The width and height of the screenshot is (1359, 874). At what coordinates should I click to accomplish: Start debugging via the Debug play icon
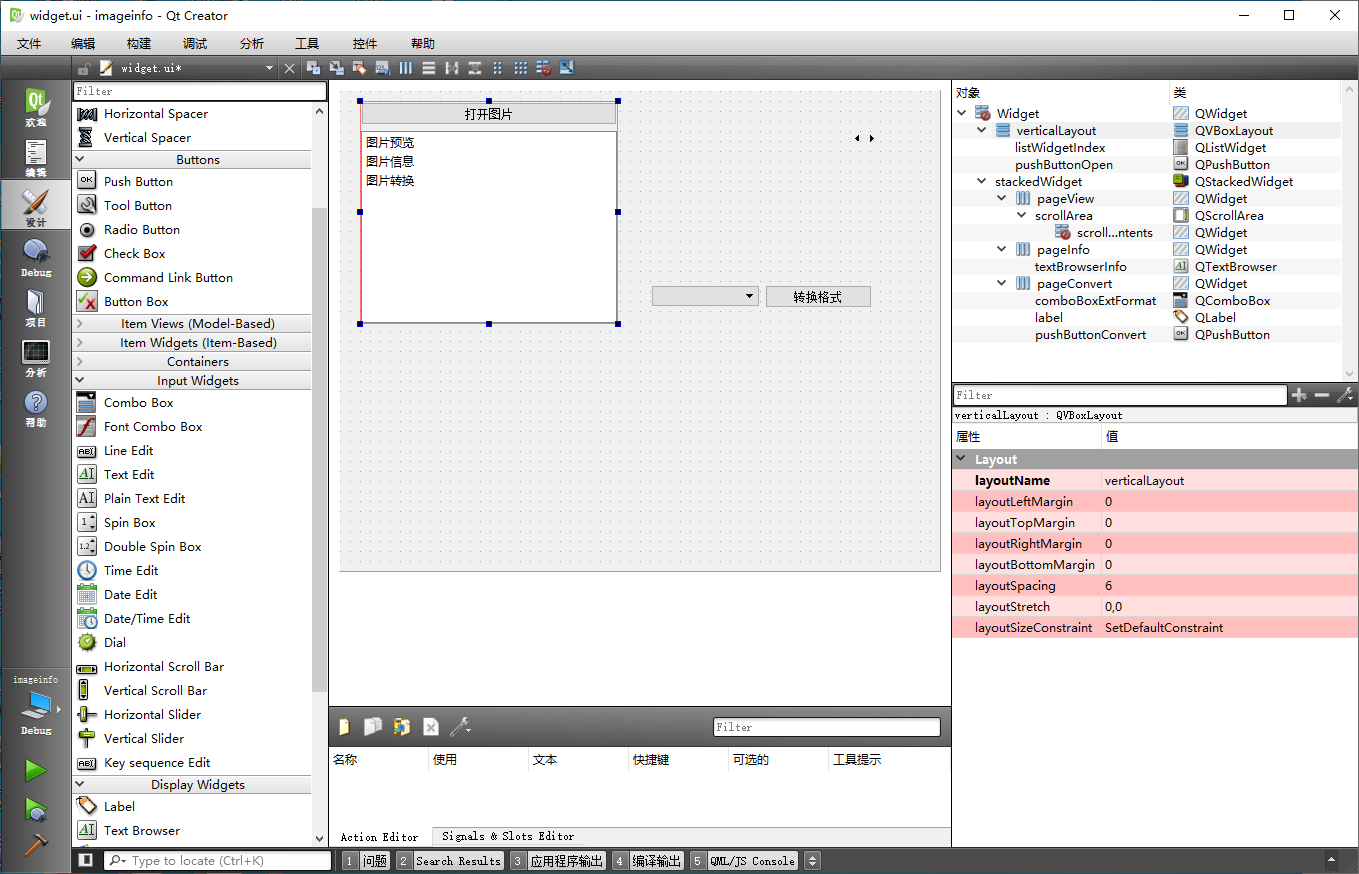coord(33,813)
